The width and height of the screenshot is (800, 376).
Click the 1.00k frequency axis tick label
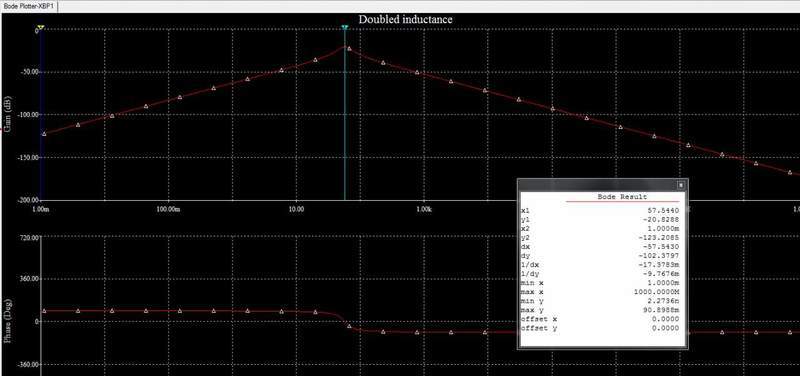point(423,209)
